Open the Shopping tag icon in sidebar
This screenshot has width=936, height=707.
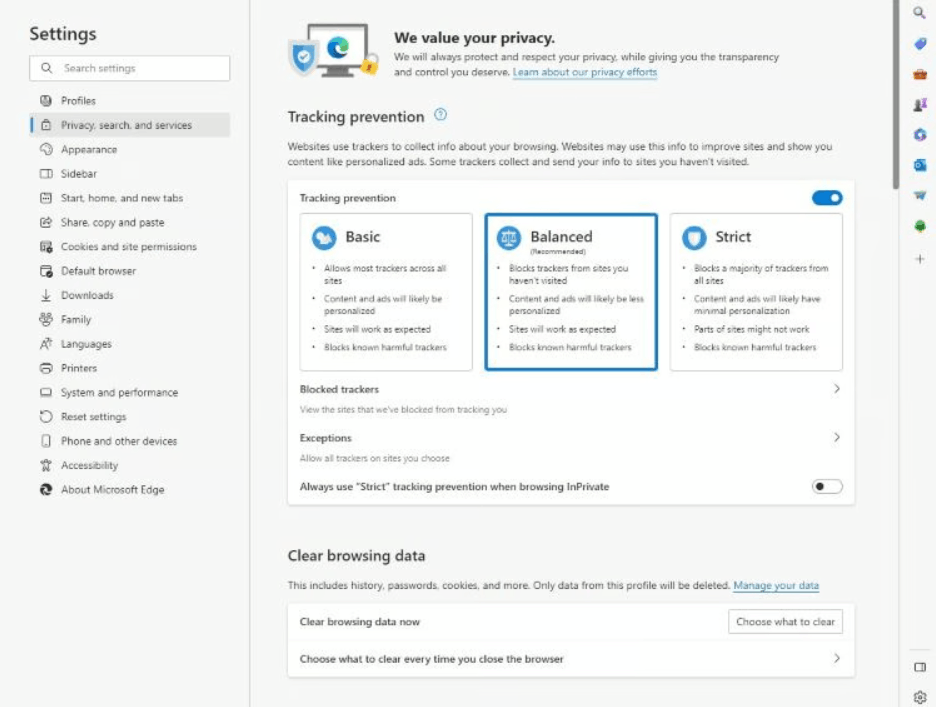click(x=920, y=43)
